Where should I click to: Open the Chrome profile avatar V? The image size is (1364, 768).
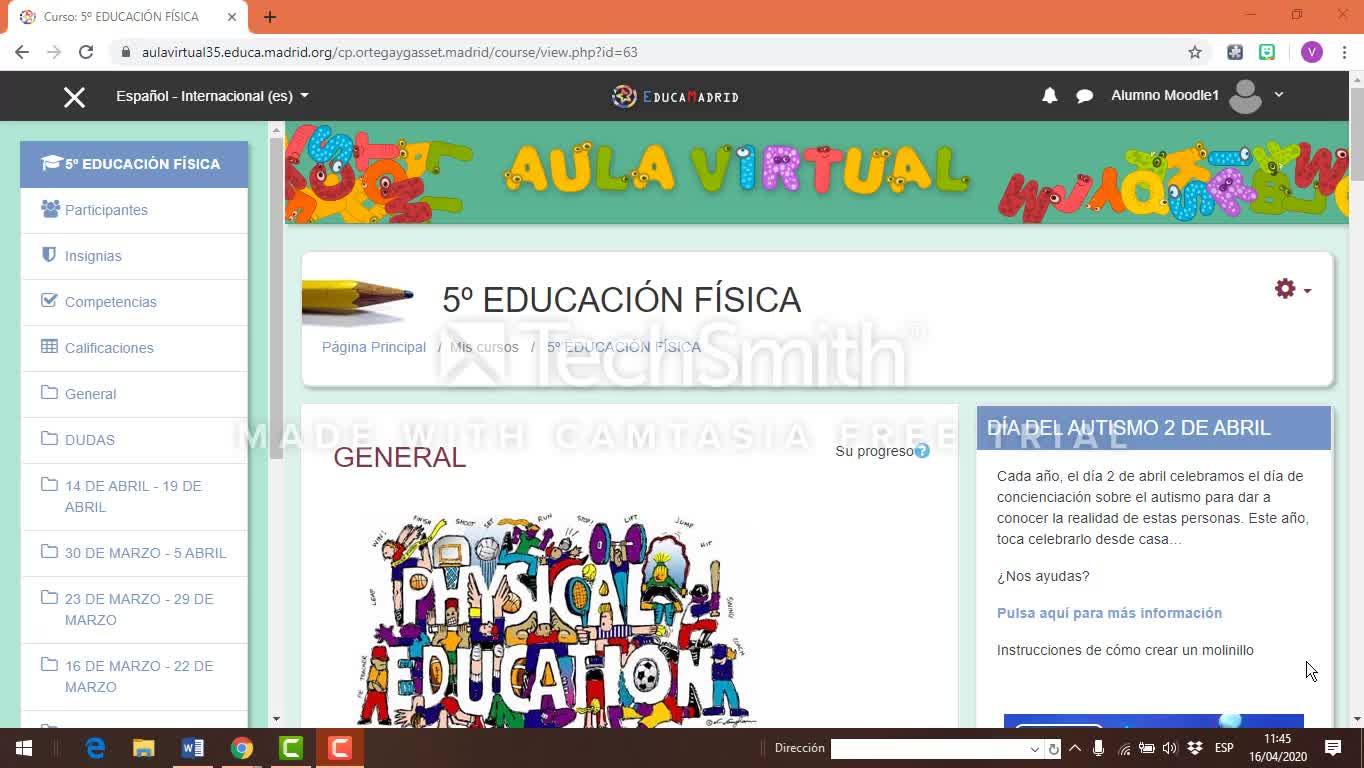1311,52
